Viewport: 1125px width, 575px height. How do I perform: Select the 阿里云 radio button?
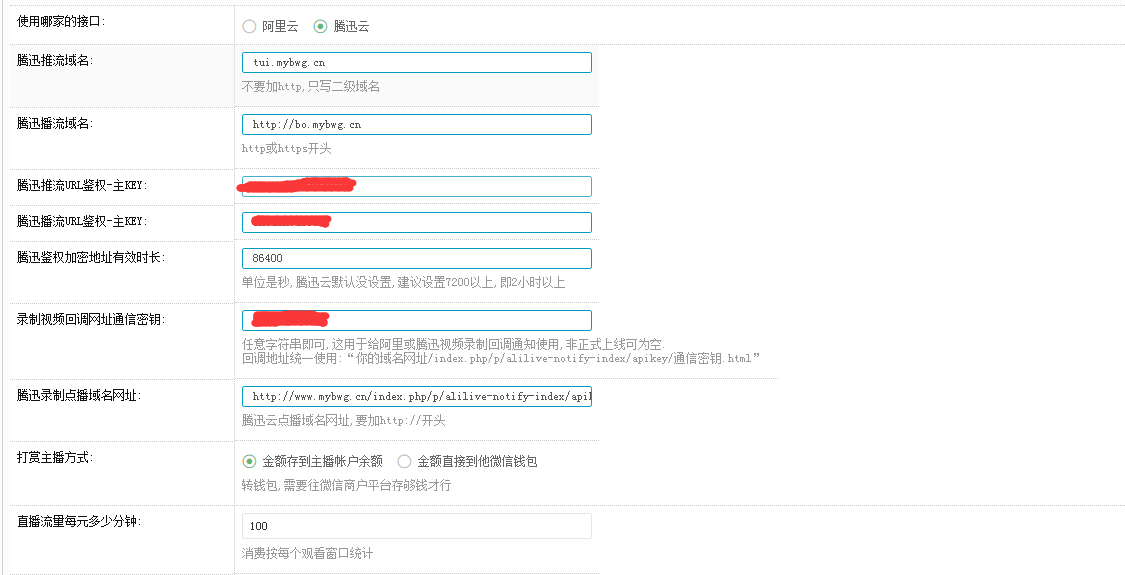[249, 27]
